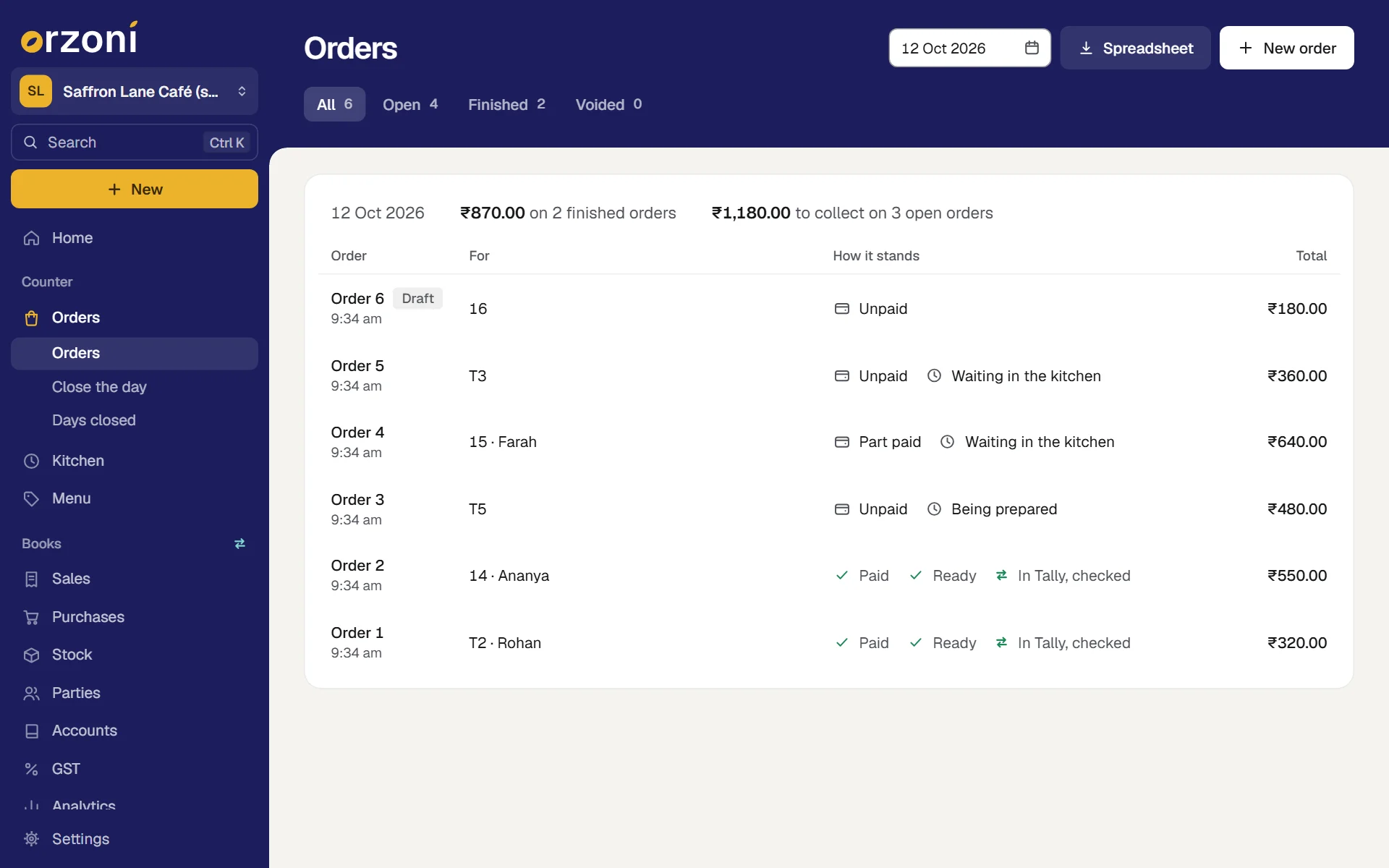
Task: Open Order 3 for T5
Action: click(x=828, y=509)
